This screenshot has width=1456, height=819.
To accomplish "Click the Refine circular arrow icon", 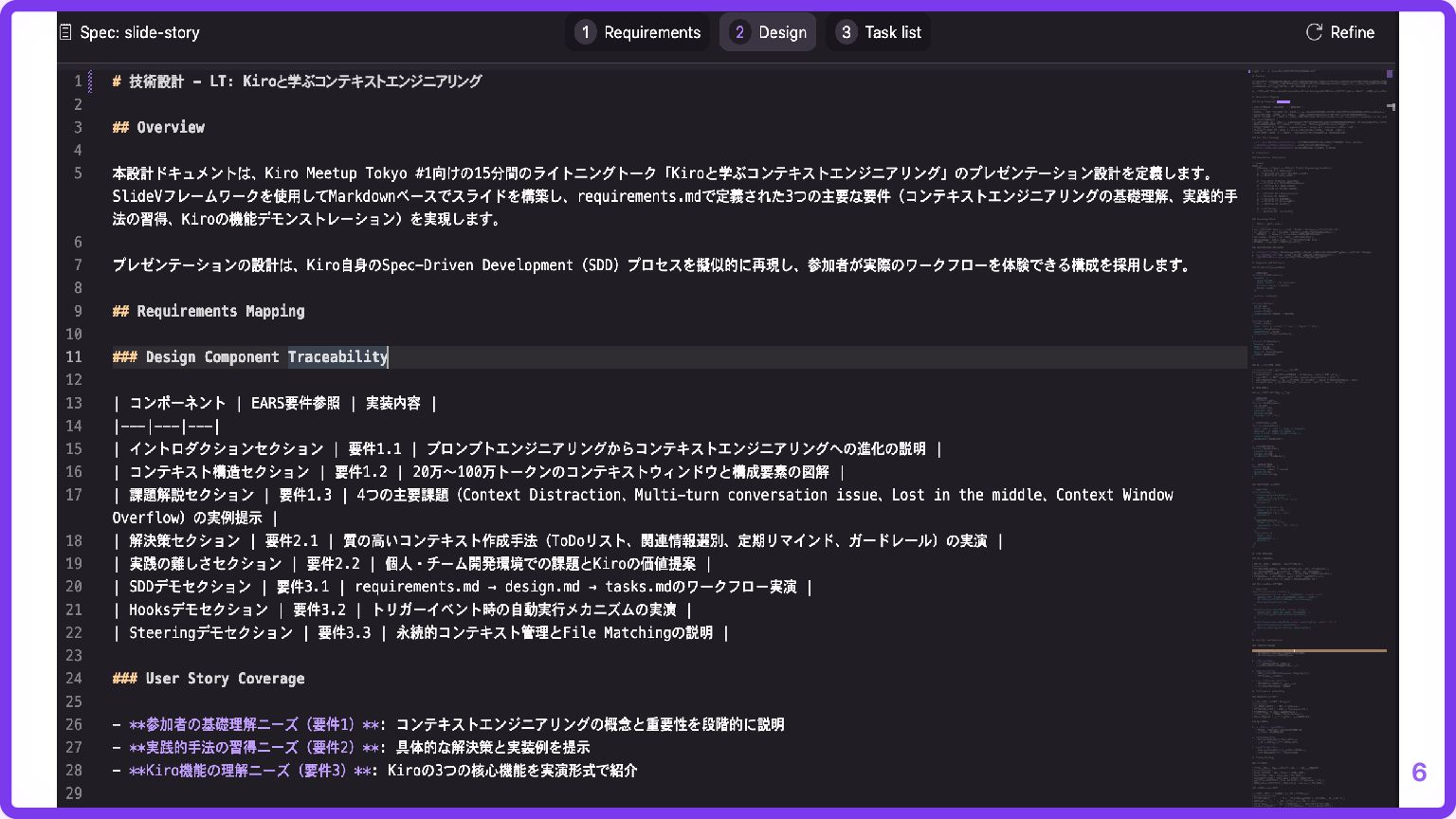I will (x=1314, y=32).
